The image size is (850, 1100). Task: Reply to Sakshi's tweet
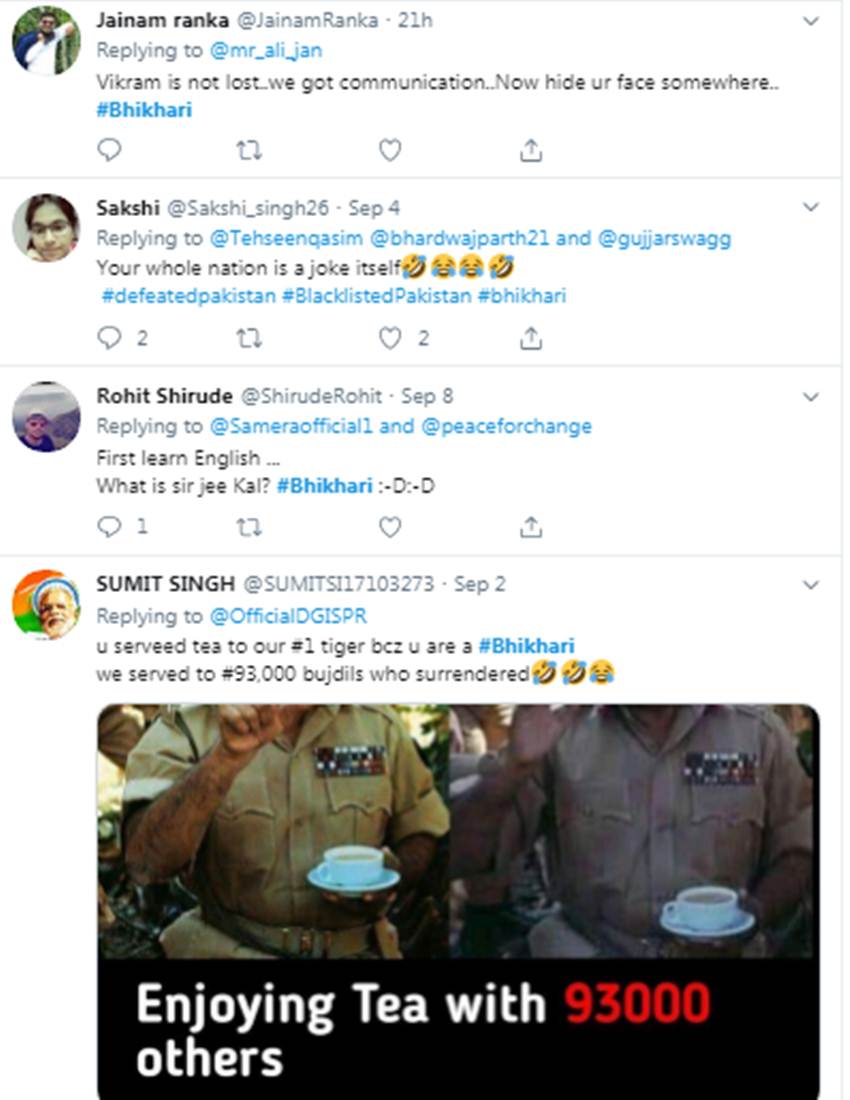click(109, 338)
